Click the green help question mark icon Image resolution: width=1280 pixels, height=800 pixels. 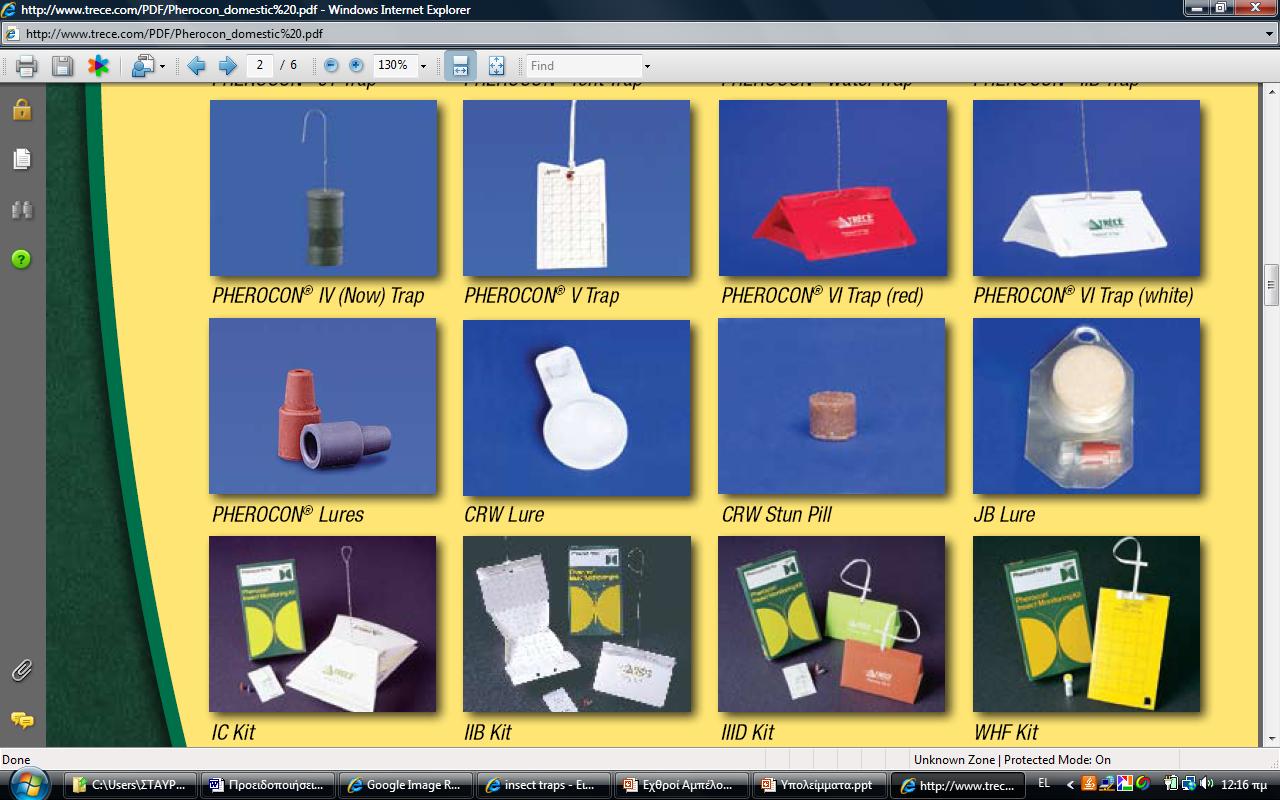click(22, 260)
